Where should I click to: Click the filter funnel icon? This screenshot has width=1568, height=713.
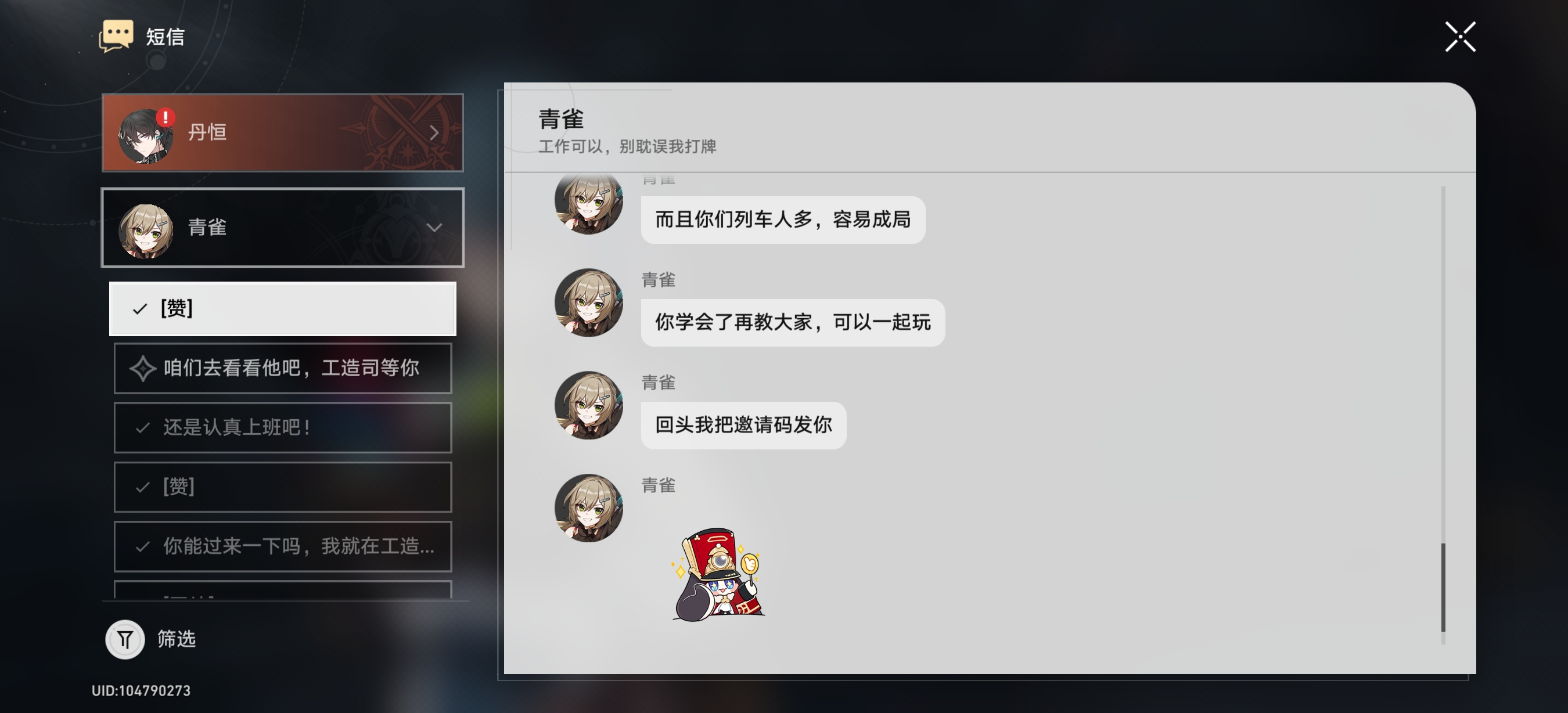[x=125, y=639]
